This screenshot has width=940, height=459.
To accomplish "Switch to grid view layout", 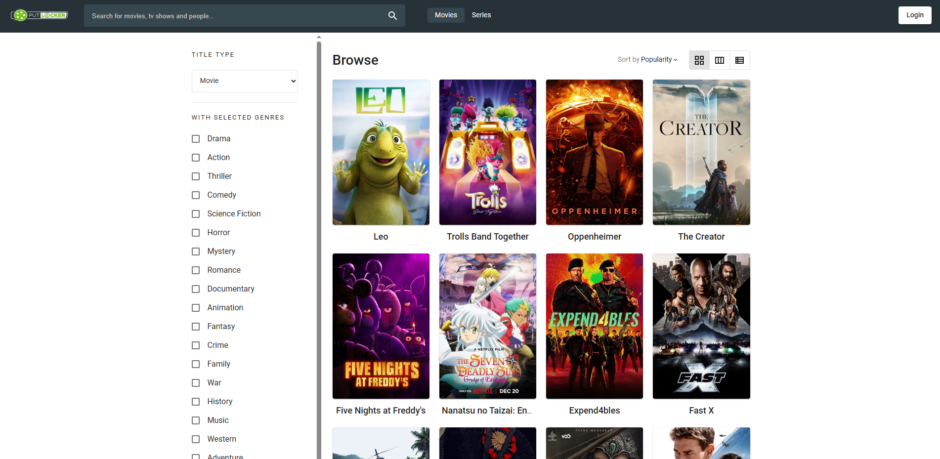I will [699, 60].
